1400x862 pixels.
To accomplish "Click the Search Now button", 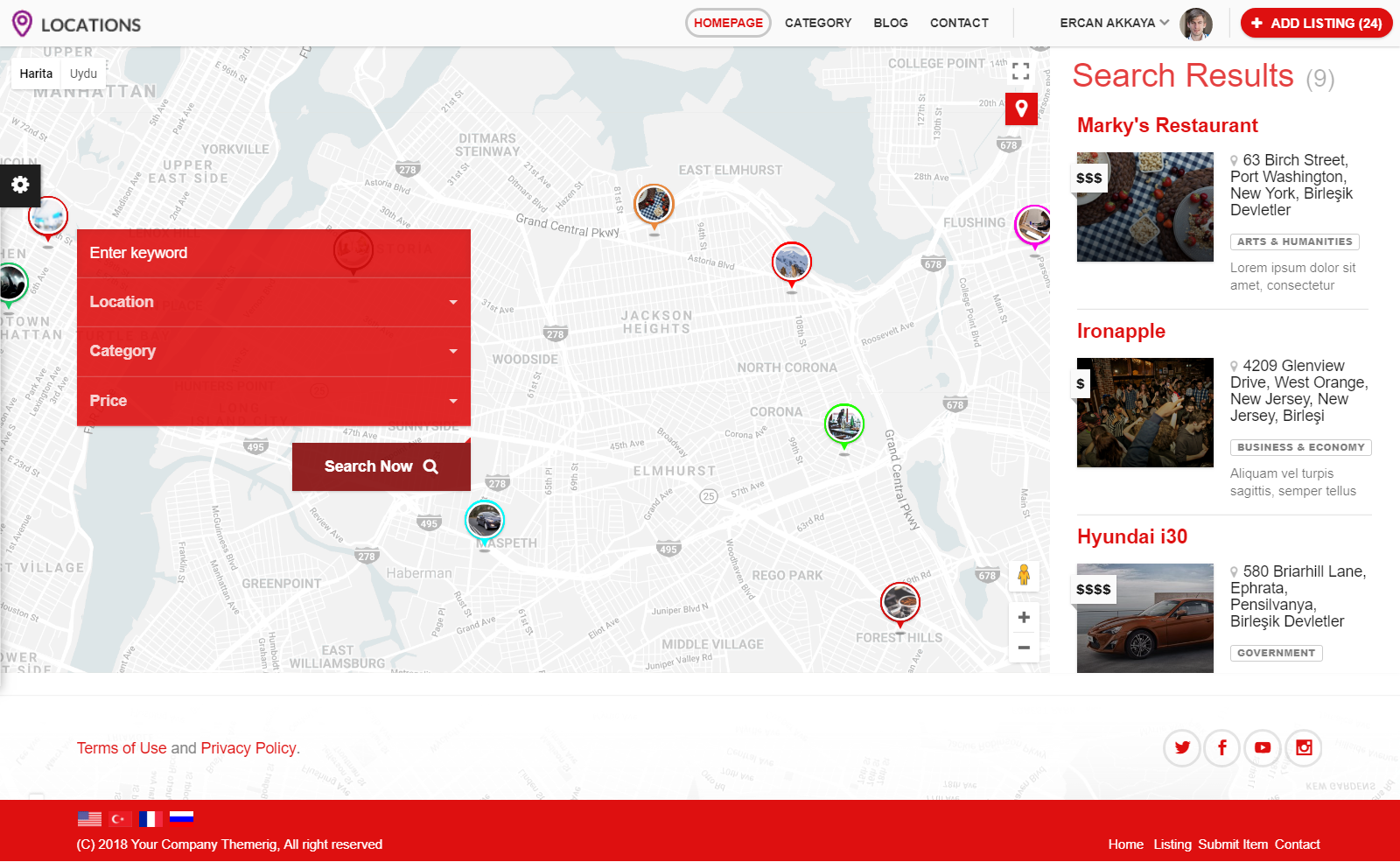I will 381,466.
